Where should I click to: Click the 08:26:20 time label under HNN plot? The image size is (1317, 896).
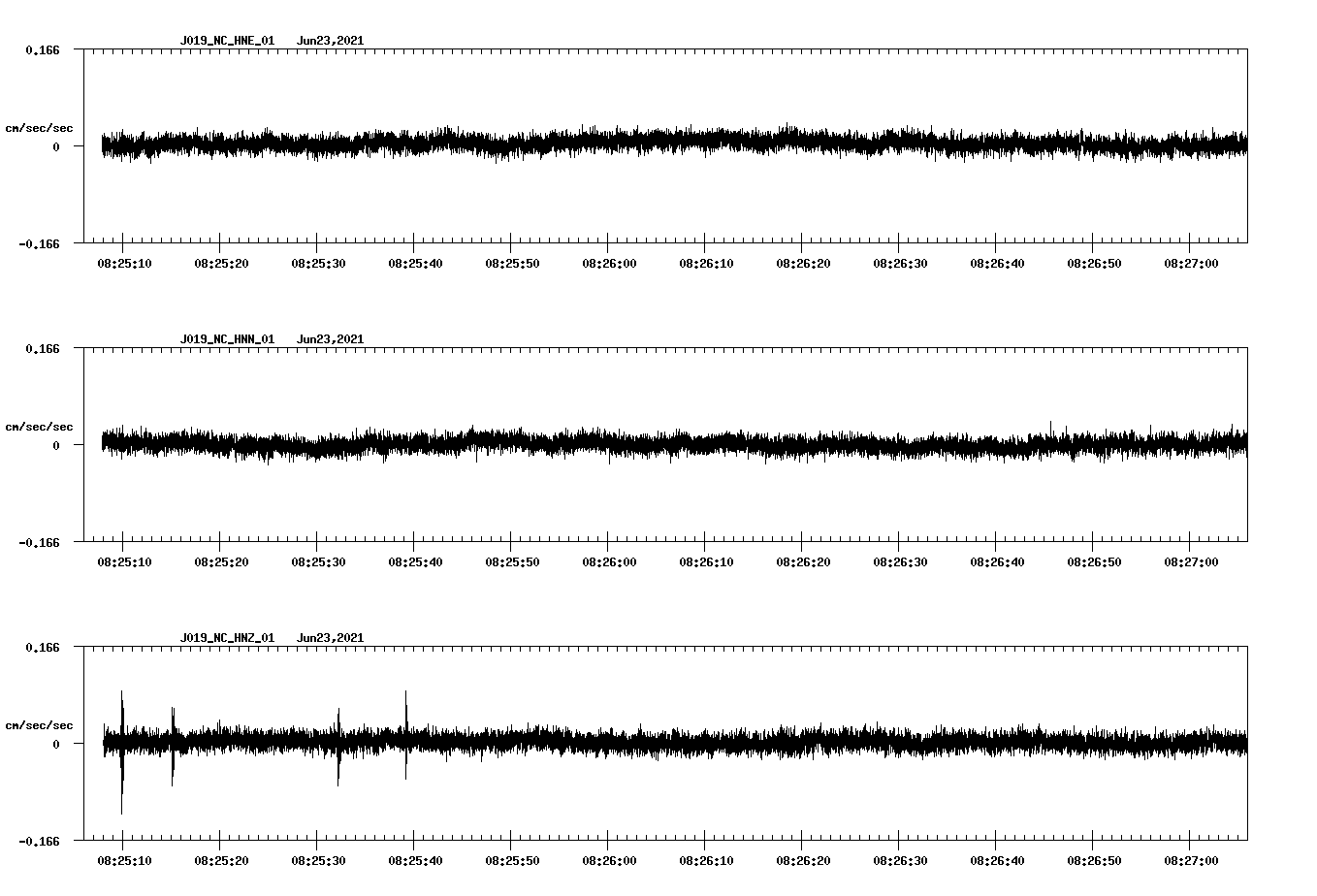(803, 562)
